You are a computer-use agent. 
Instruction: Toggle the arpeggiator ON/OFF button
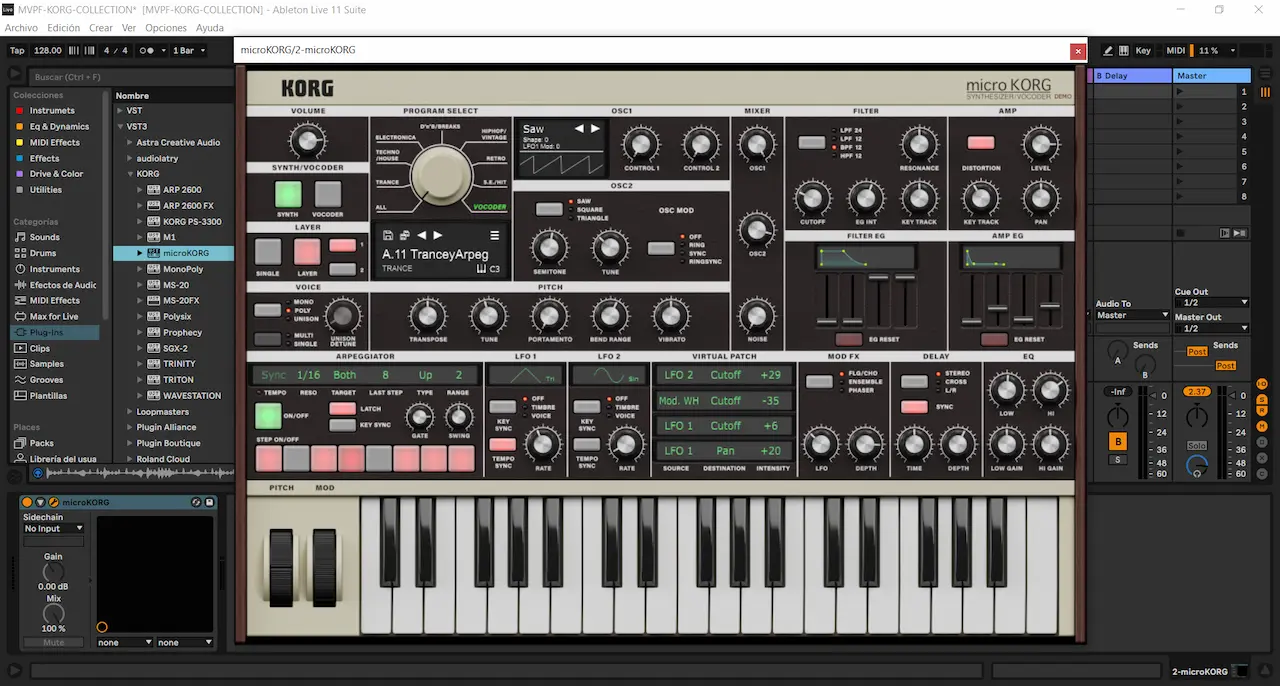(267, 416)
